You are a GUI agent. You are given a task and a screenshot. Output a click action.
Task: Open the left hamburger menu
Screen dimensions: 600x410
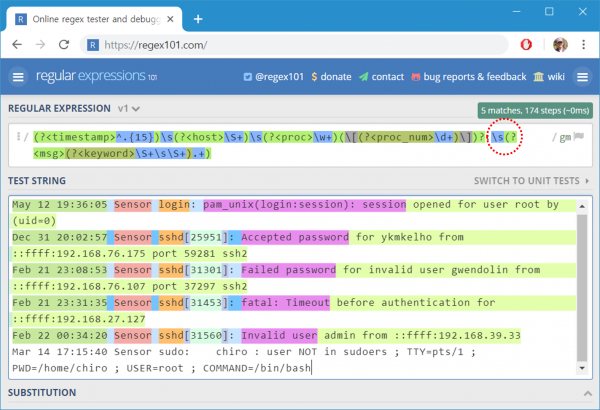(18, 77)
